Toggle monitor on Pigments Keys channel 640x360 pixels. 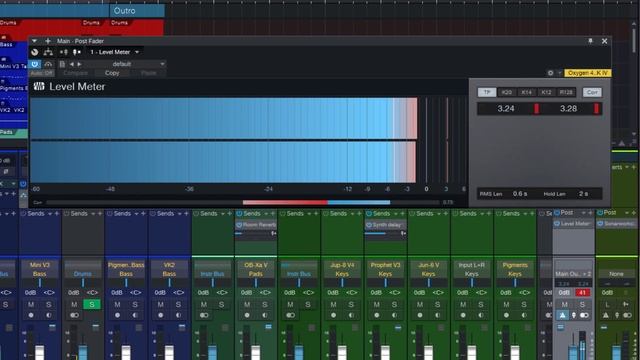523,315
